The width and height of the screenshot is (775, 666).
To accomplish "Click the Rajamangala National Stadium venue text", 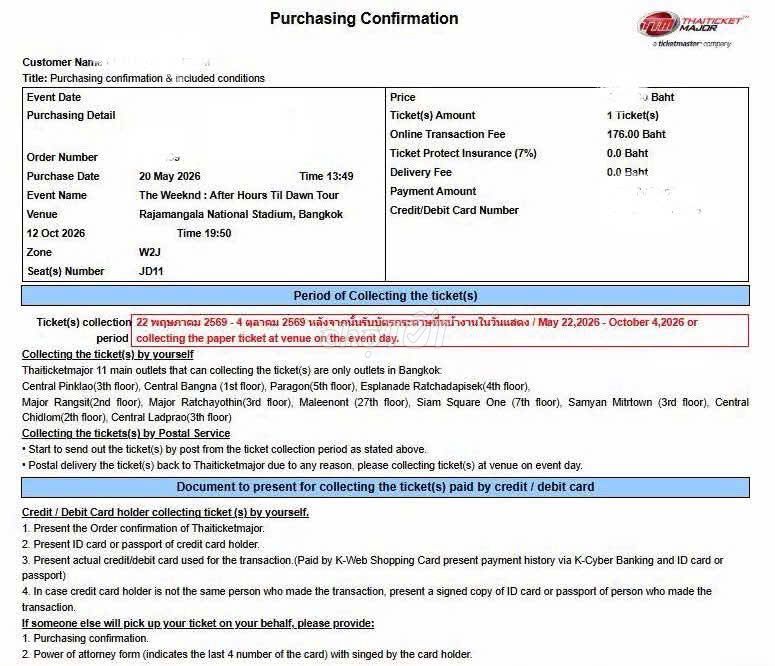I will (241, 214).
